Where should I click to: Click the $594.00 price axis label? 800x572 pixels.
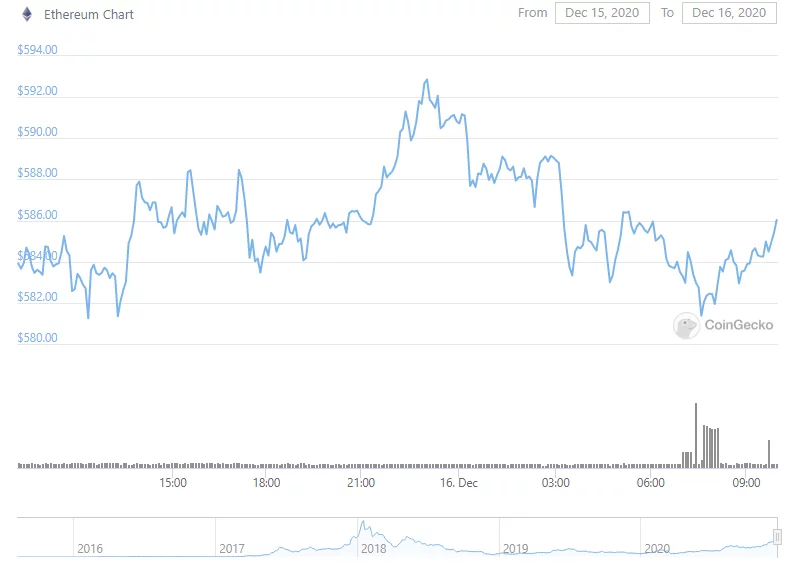[37, 49]
